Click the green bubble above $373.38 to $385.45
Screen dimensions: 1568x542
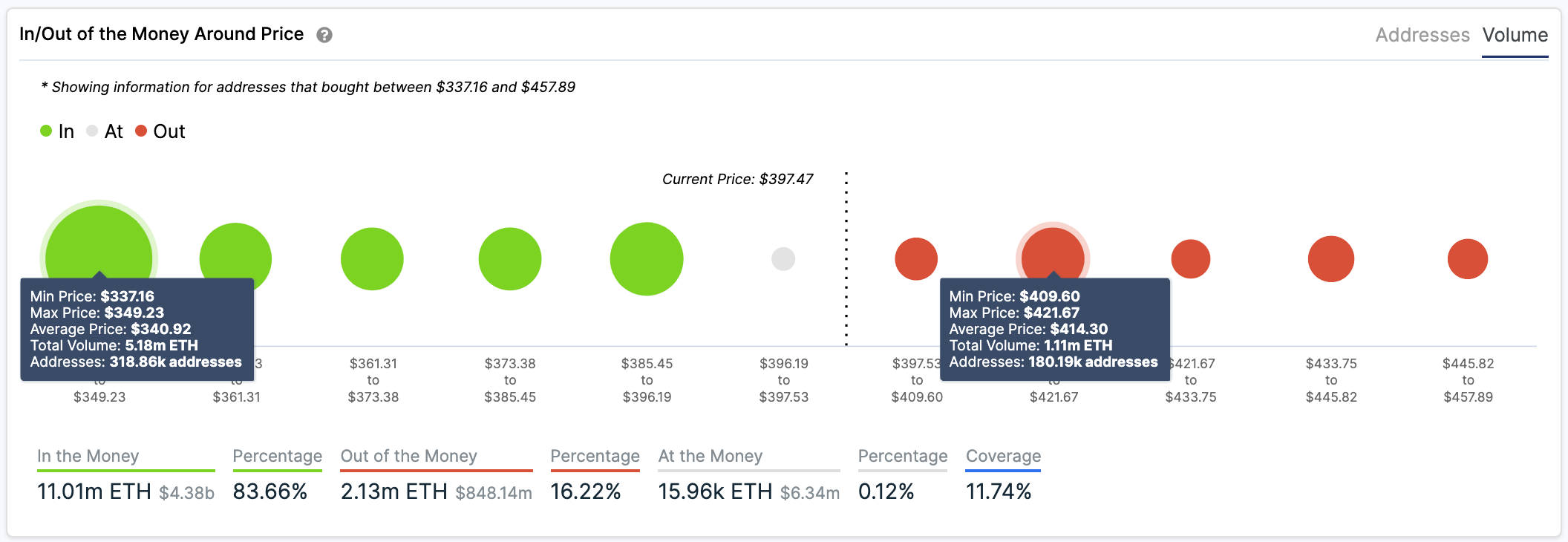pos(510,259)
